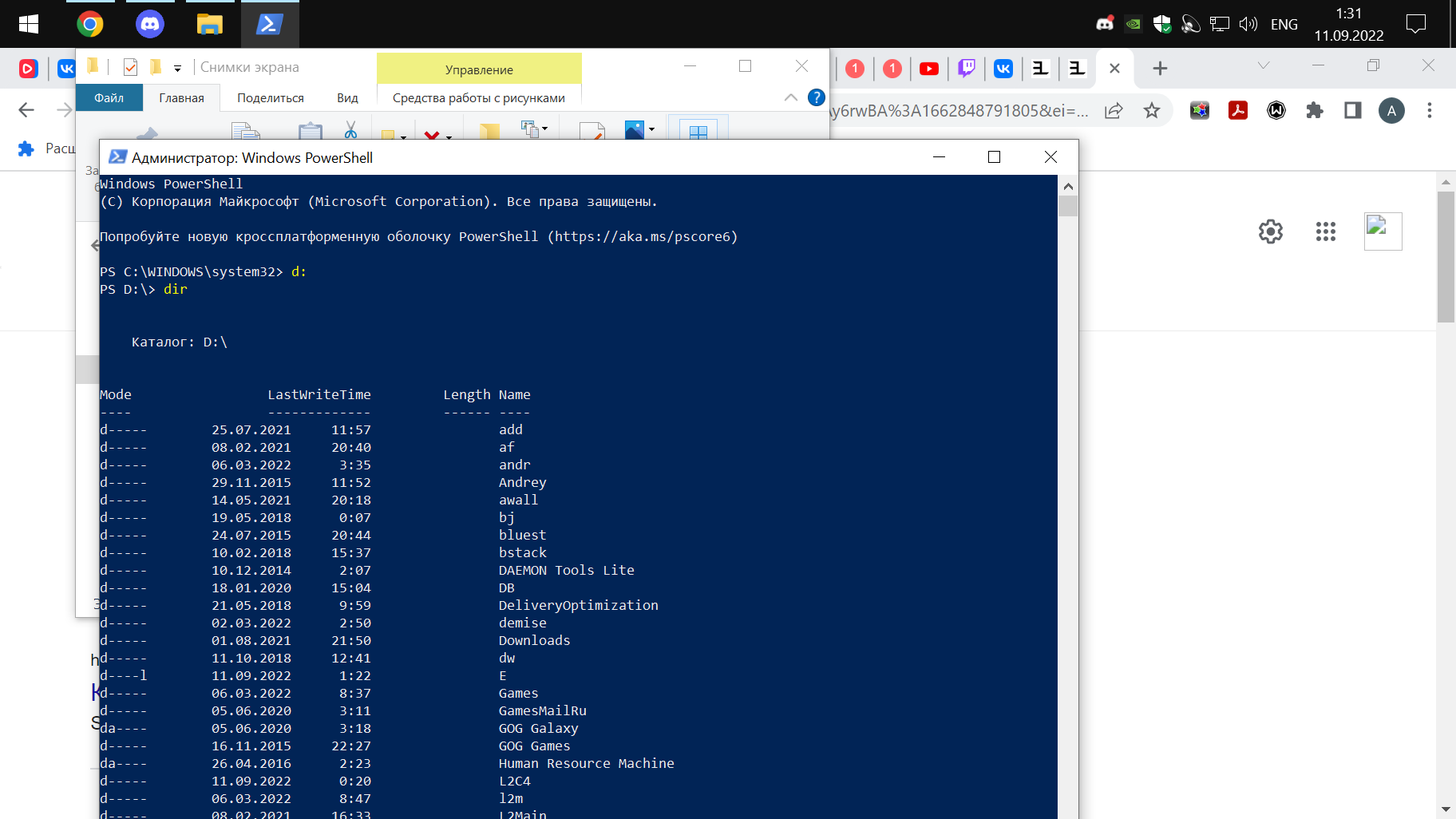The image size is (1456, 819).
Task: Click the Файл button in Explorer
Action: 109,97
